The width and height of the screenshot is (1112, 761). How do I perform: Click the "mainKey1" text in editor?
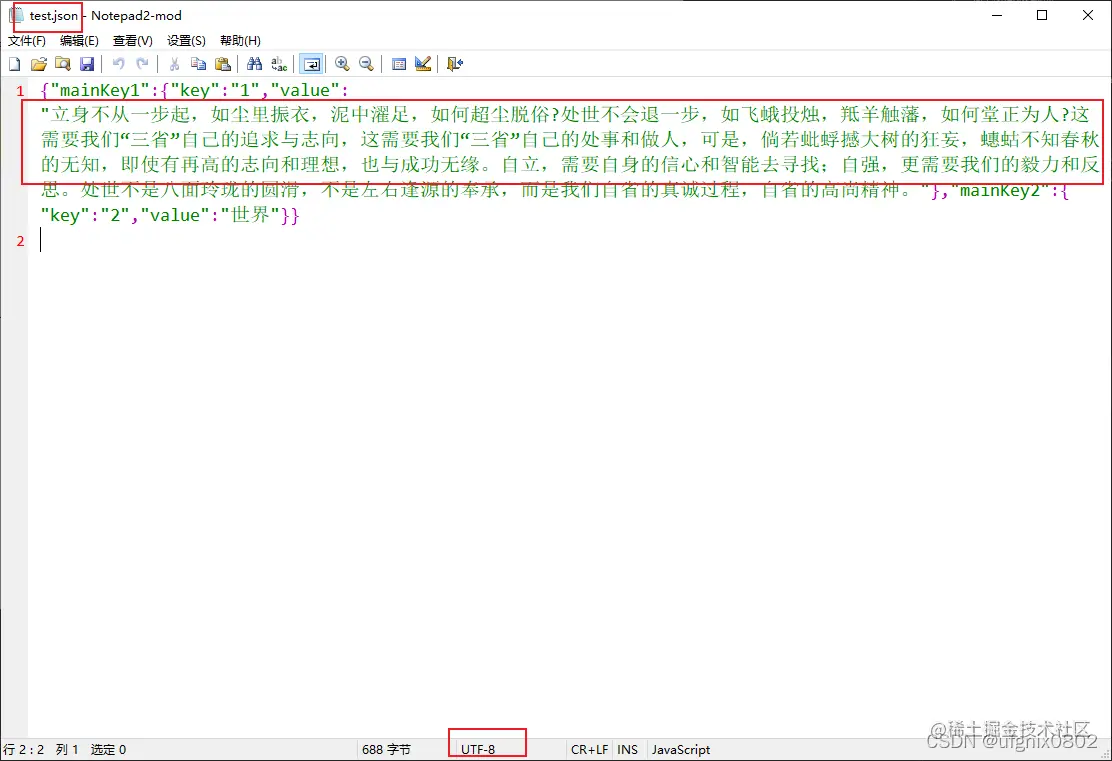(x=100, y=90)
